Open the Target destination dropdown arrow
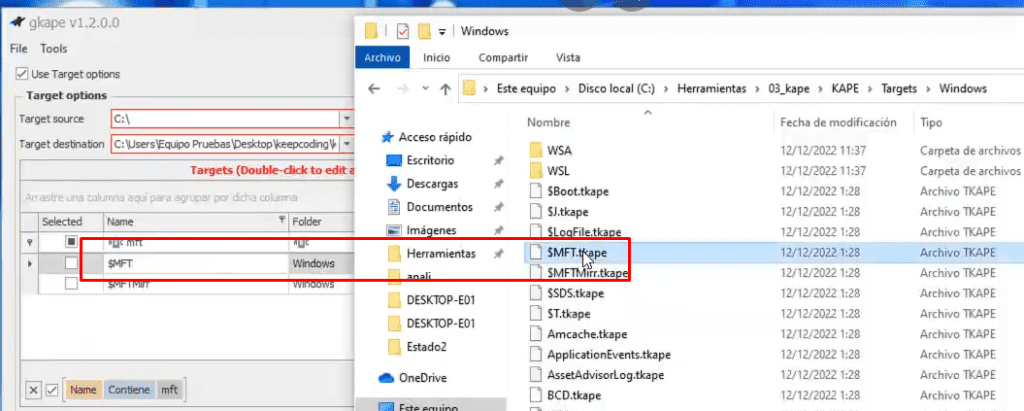 [x=347, y=144]
